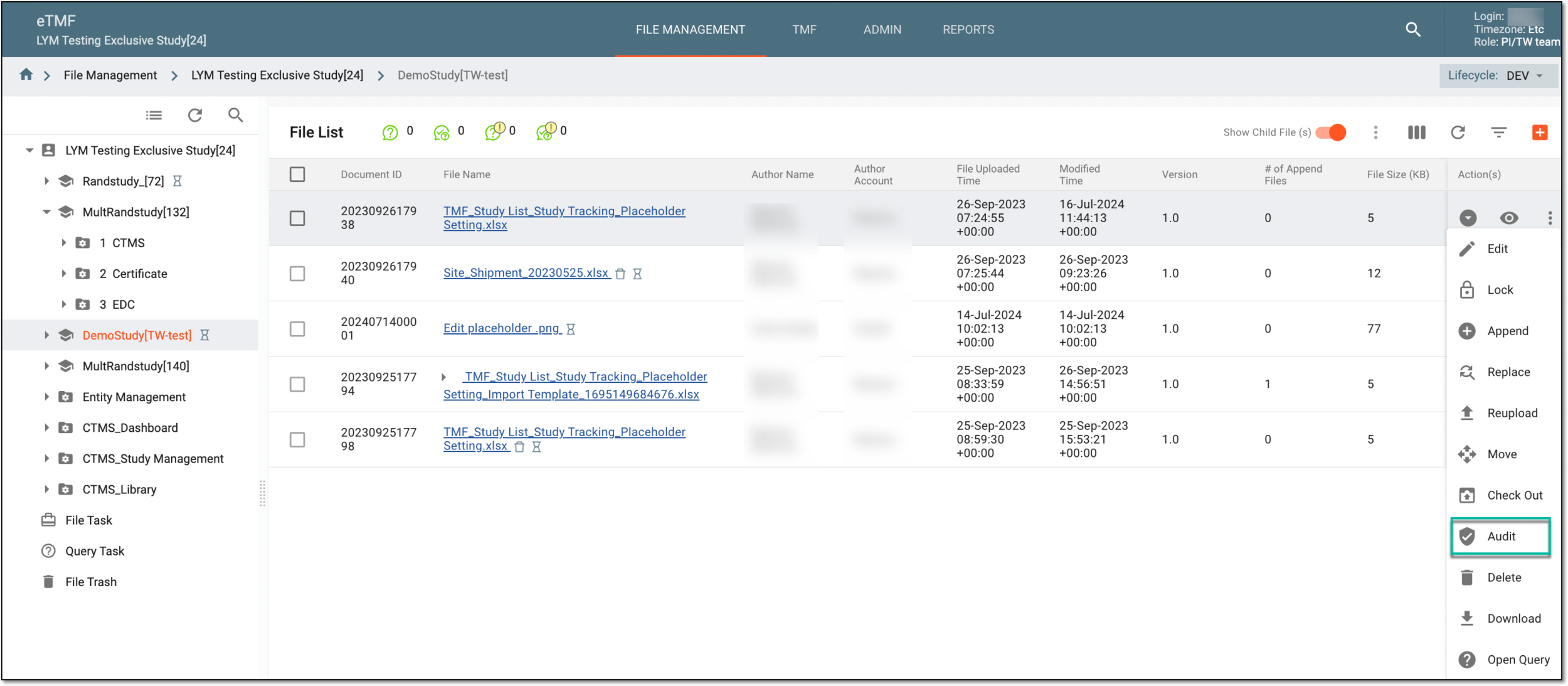Expand the 1 CTMS folder
The width and height of the screenshot is (1568, 686).
coord(63,243)
